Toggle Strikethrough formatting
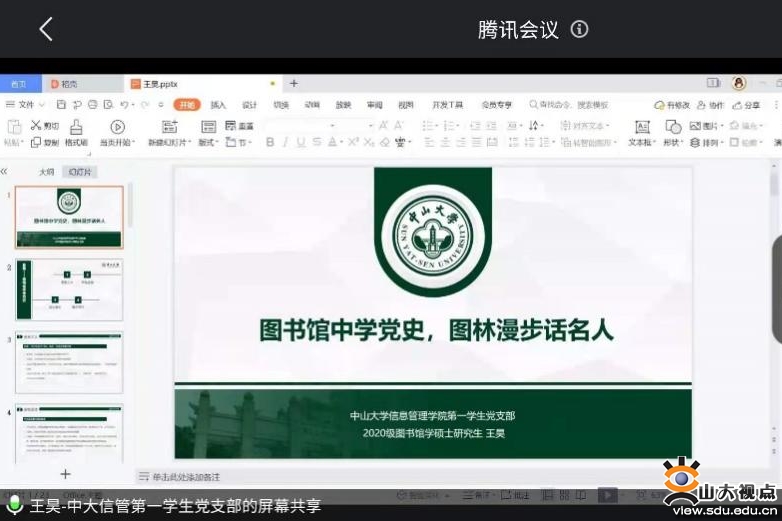The image size is (782, 521). pyautogui.click(x=317, y=143)
